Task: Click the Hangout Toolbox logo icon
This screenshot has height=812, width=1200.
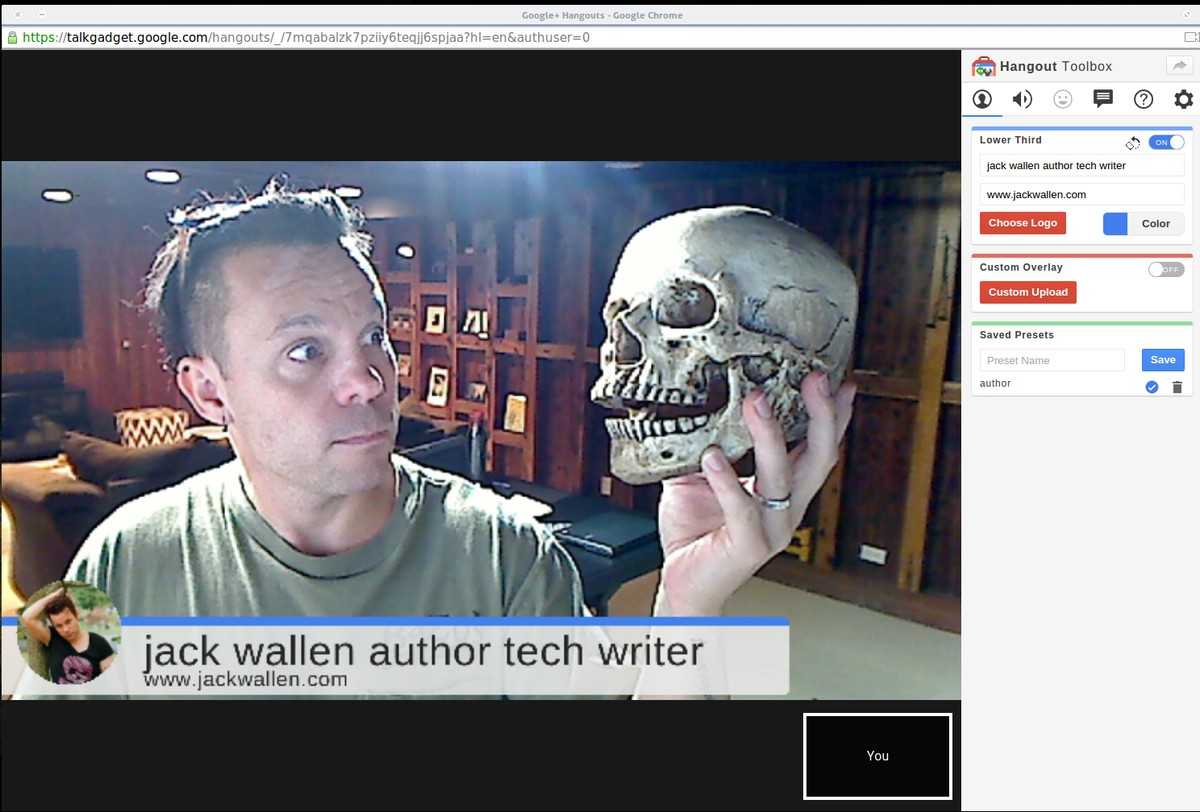Action: [983, 67]
